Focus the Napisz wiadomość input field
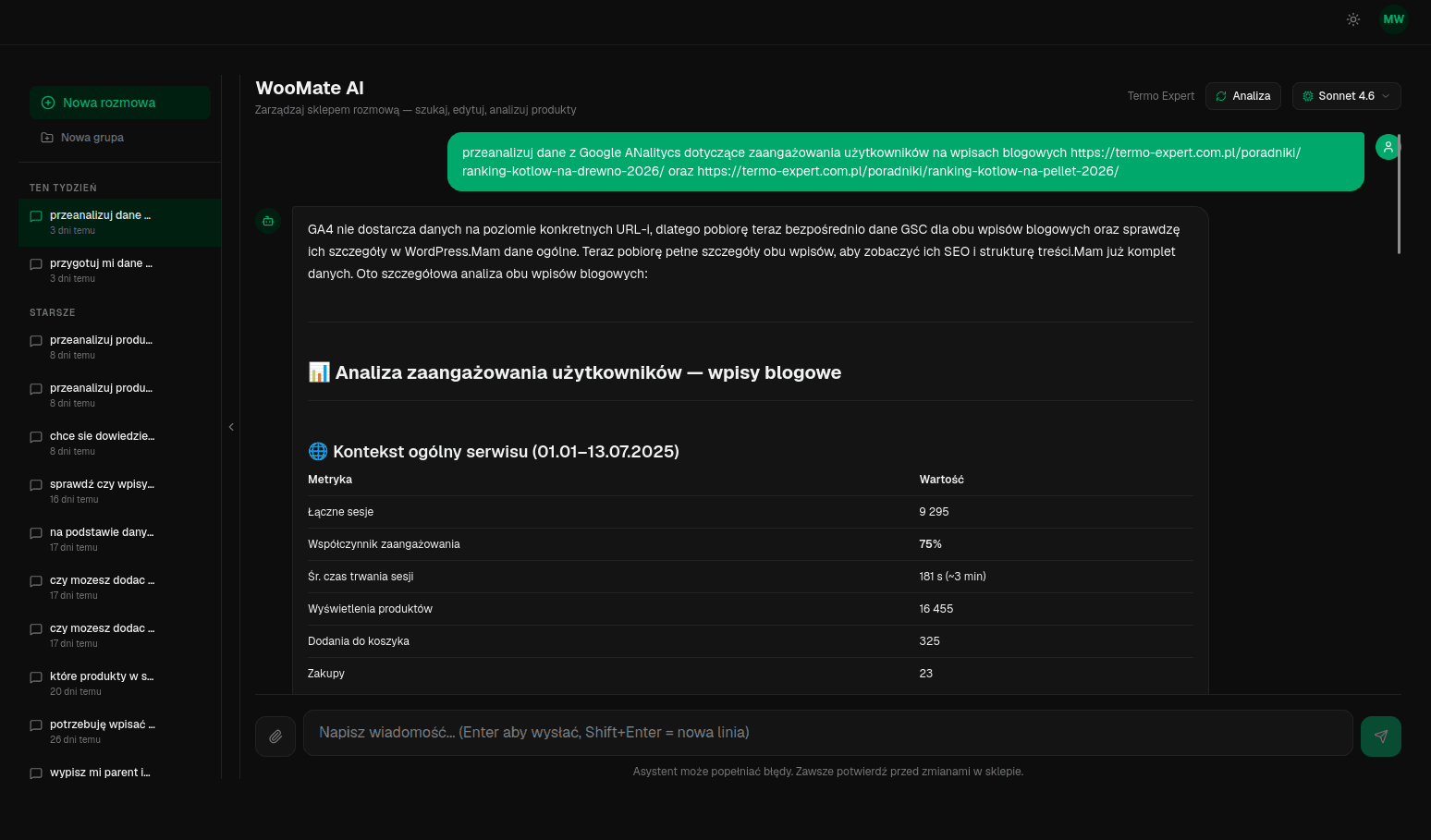 pyautogui.click(x=828, y=733)
